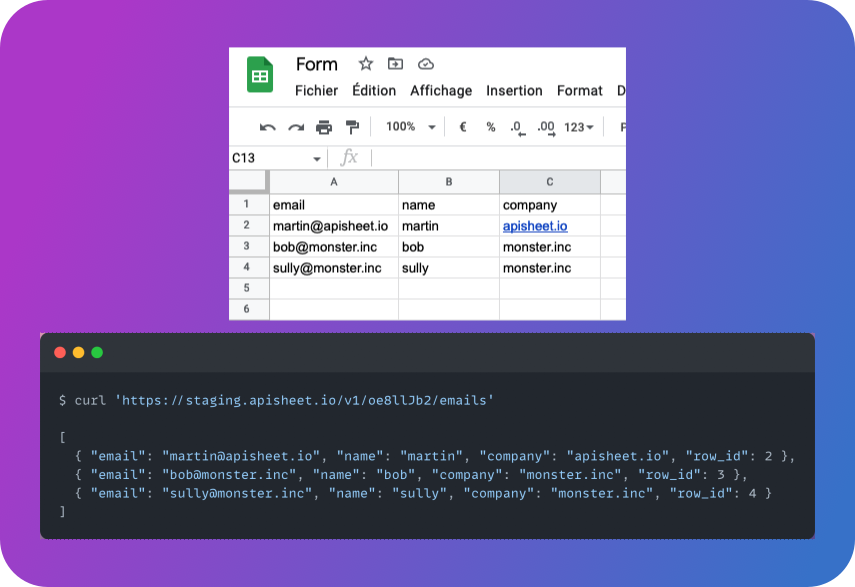The image size is (855, 587).
Task: Click the curl URL in terminal
Action: tap(304, 401)
